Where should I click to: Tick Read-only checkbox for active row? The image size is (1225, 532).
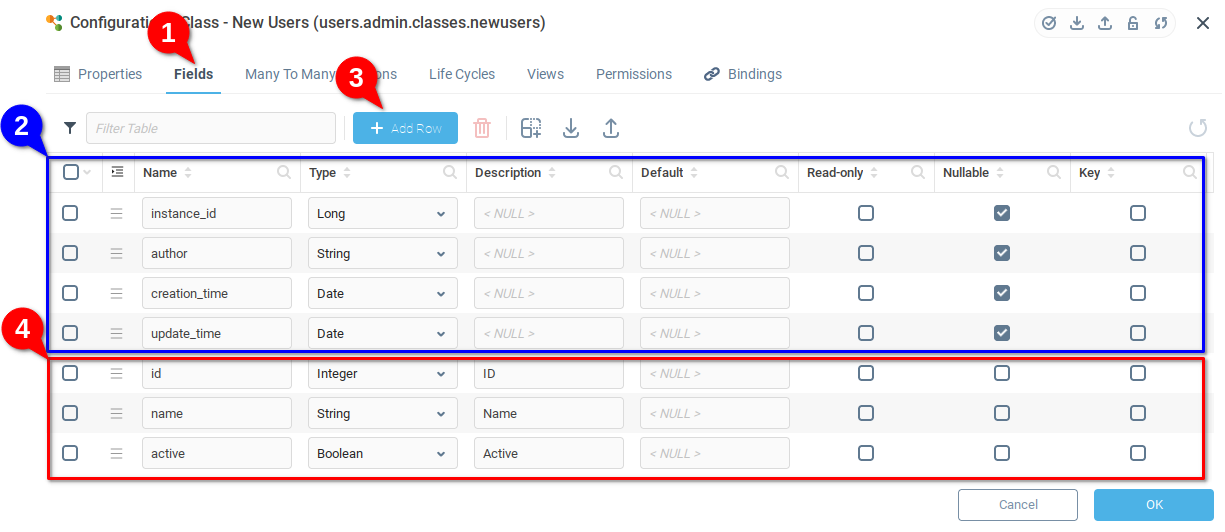pyautogui.click(x=866, y=453)
